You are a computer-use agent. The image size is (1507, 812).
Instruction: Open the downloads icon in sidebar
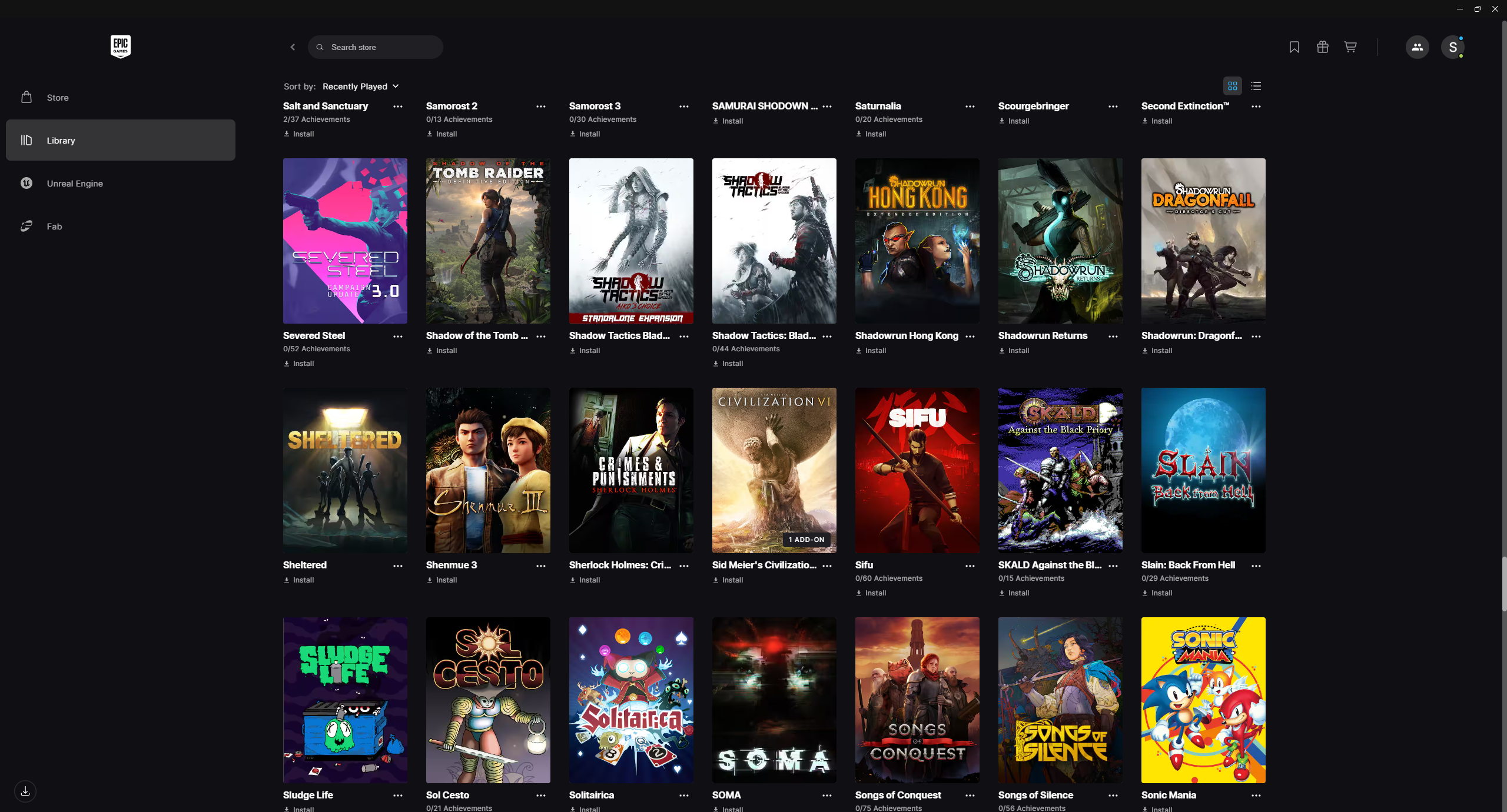pos(25,791)
